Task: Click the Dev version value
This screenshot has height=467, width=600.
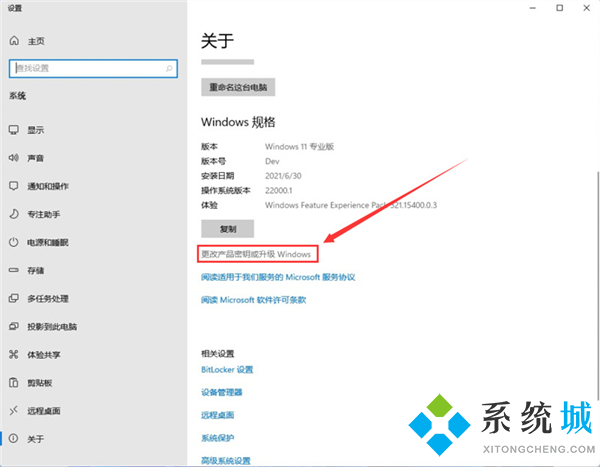Action: click(x=272, y=161)
